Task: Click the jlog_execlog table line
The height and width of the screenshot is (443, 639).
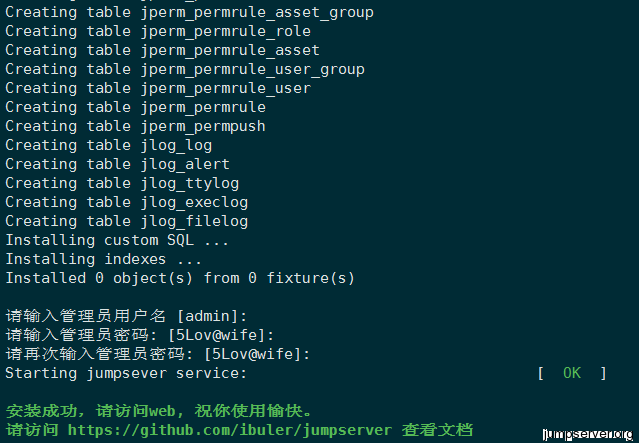Action: point(126,202)
